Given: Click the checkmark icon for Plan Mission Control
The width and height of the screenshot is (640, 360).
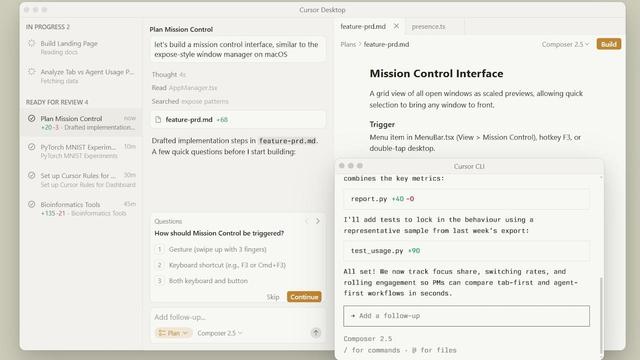Looking at the screenshot, I should 31,118.
